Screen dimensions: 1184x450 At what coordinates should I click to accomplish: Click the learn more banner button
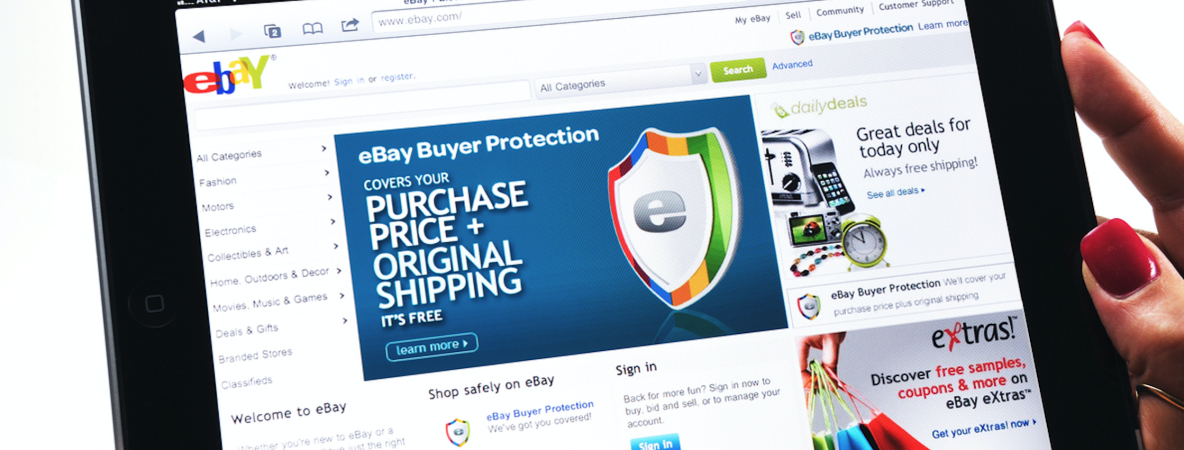[432, 347]
